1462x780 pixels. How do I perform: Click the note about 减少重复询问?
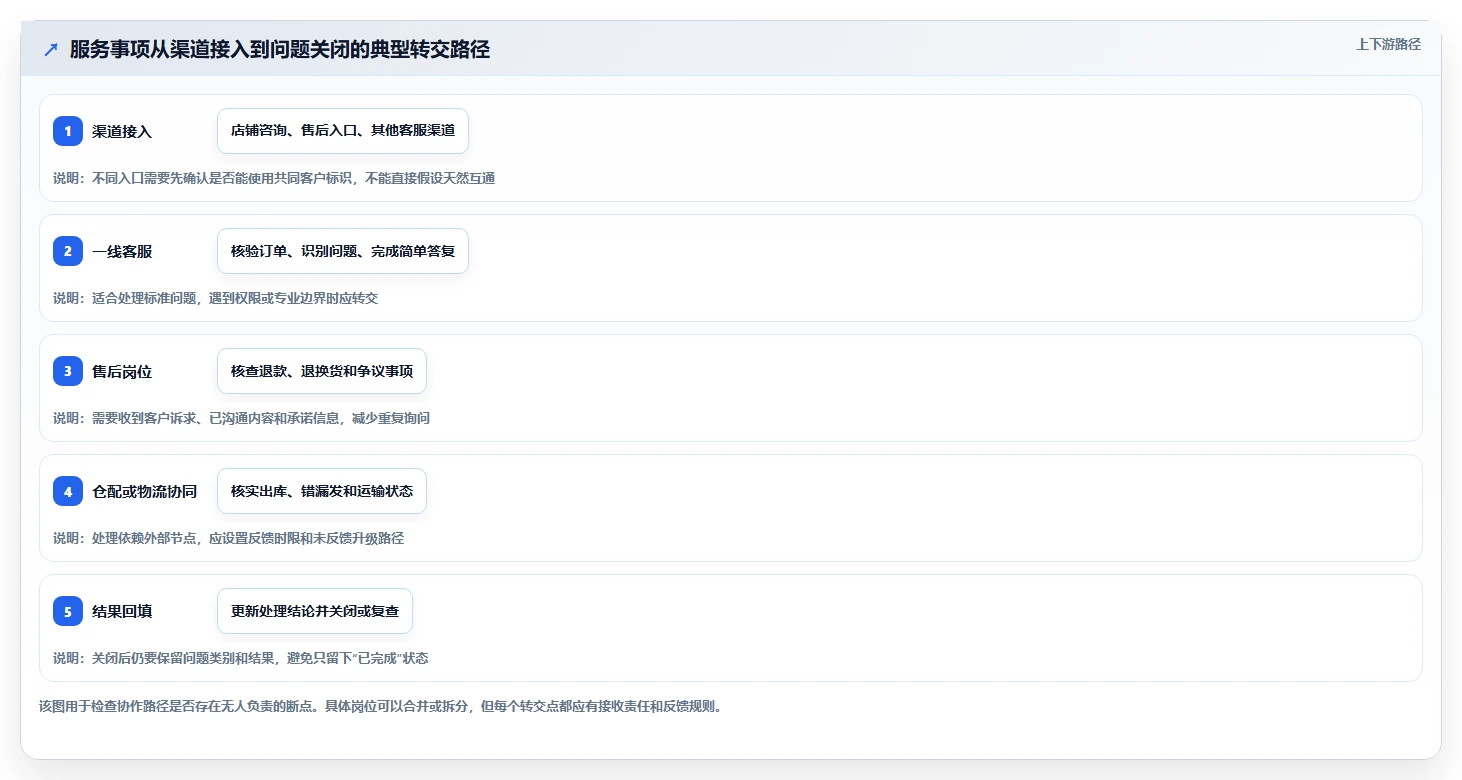pyautogui.click(x=241, y=418)
